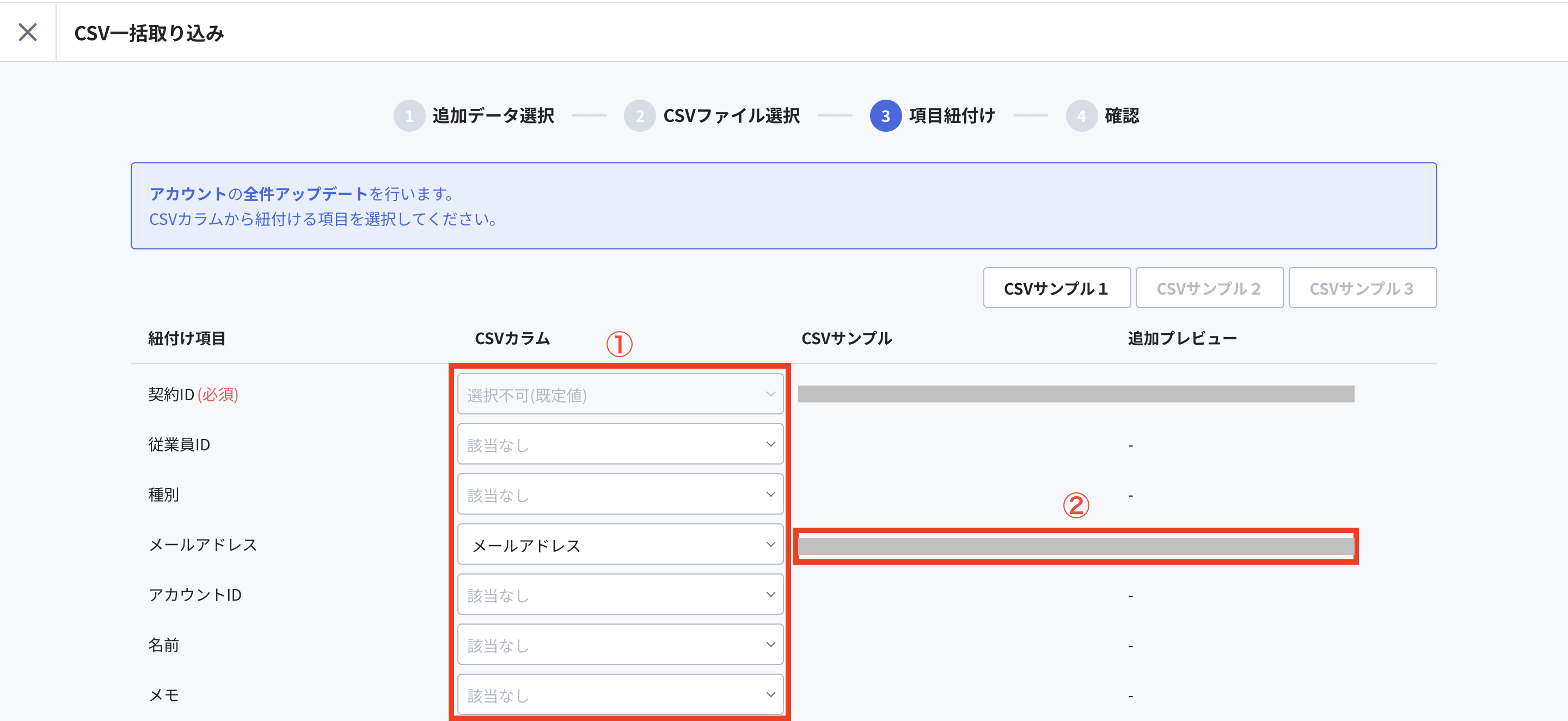Click step 2 circle CSVファイル選択
Image resolution: width=1568 pixels, height=721 pixels.
(639, 115)
